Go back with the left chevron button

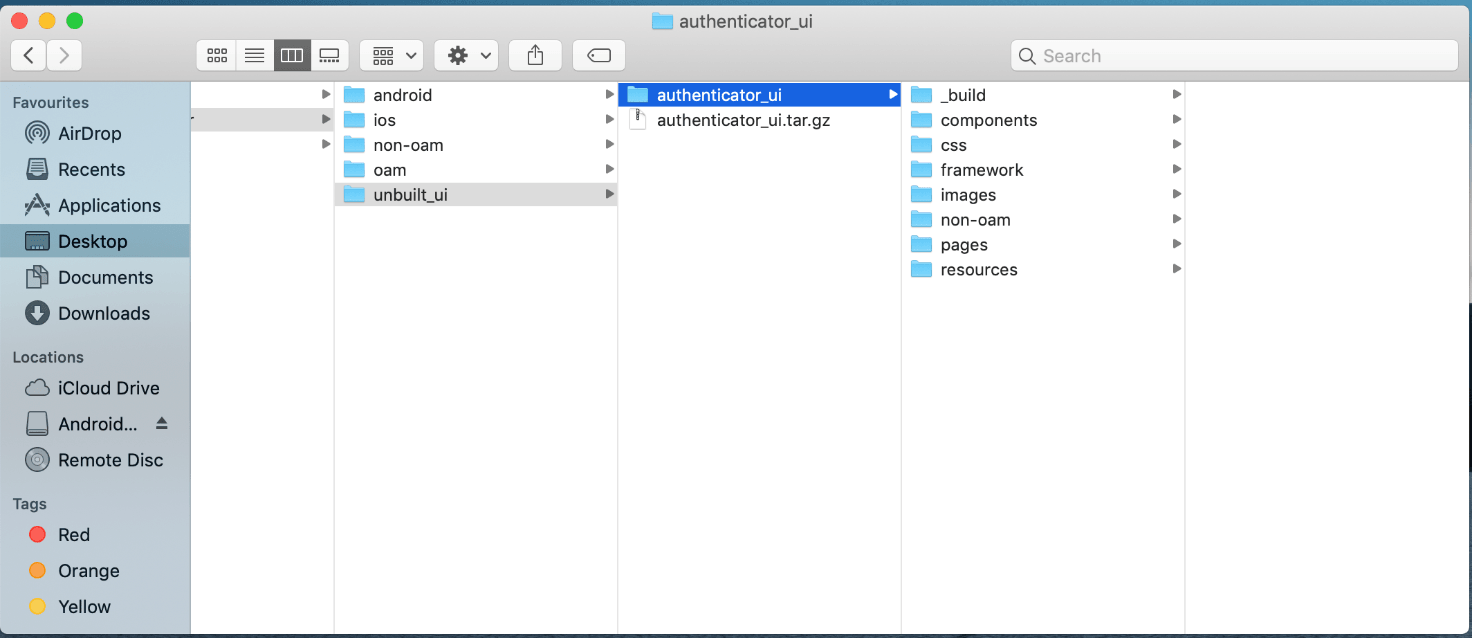tap(28, 55)
